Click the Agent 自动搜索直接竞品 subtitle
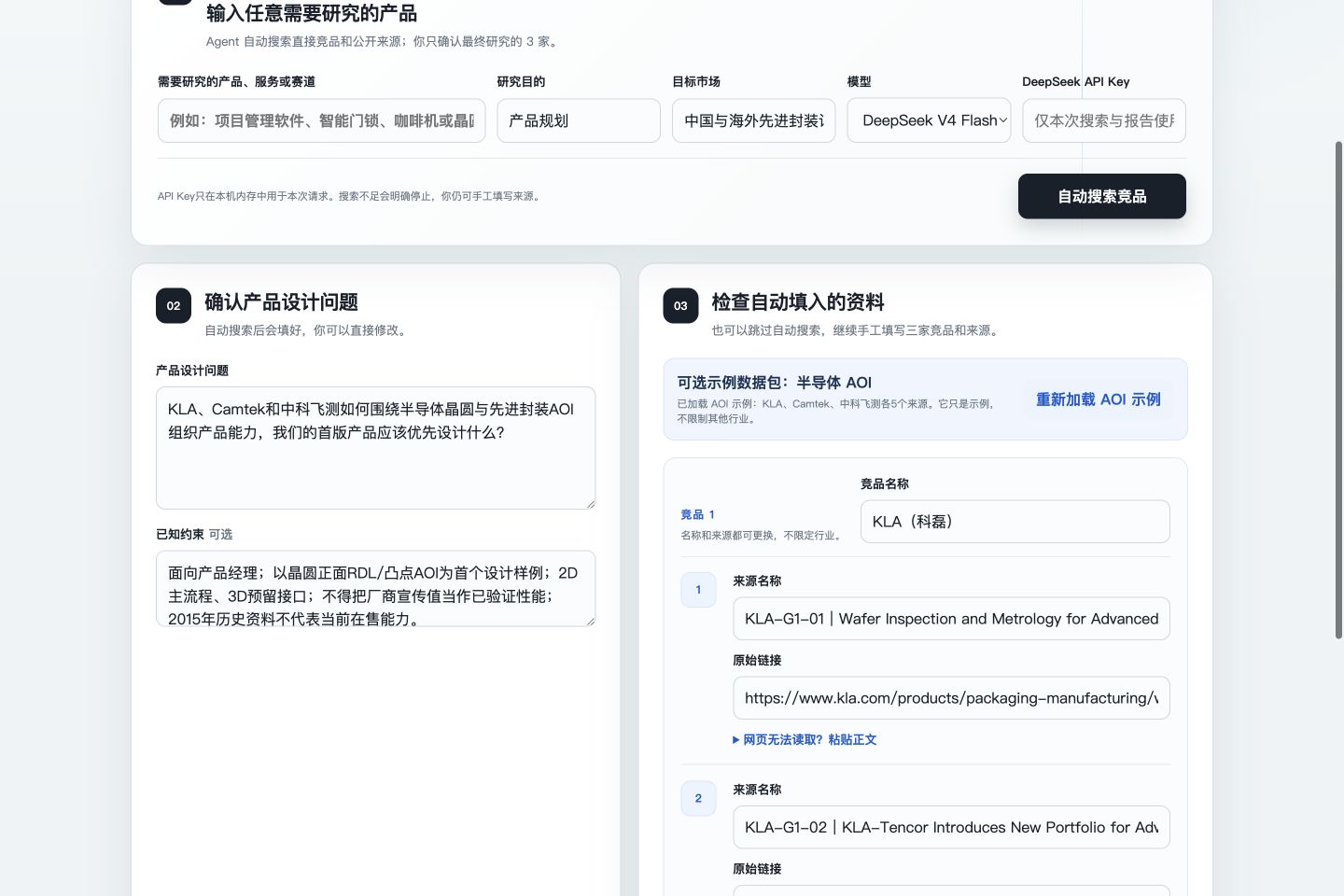Screen dimensions: 1344x896 pos(384,42)
